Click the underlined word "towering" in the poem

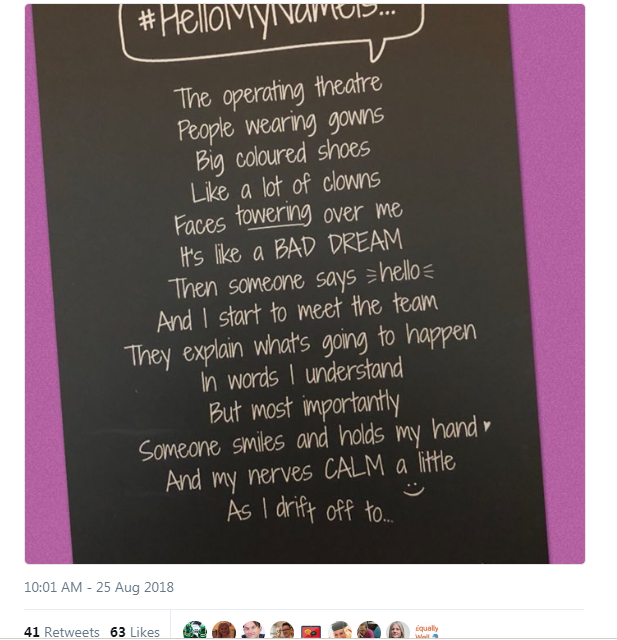click(273, 215)
